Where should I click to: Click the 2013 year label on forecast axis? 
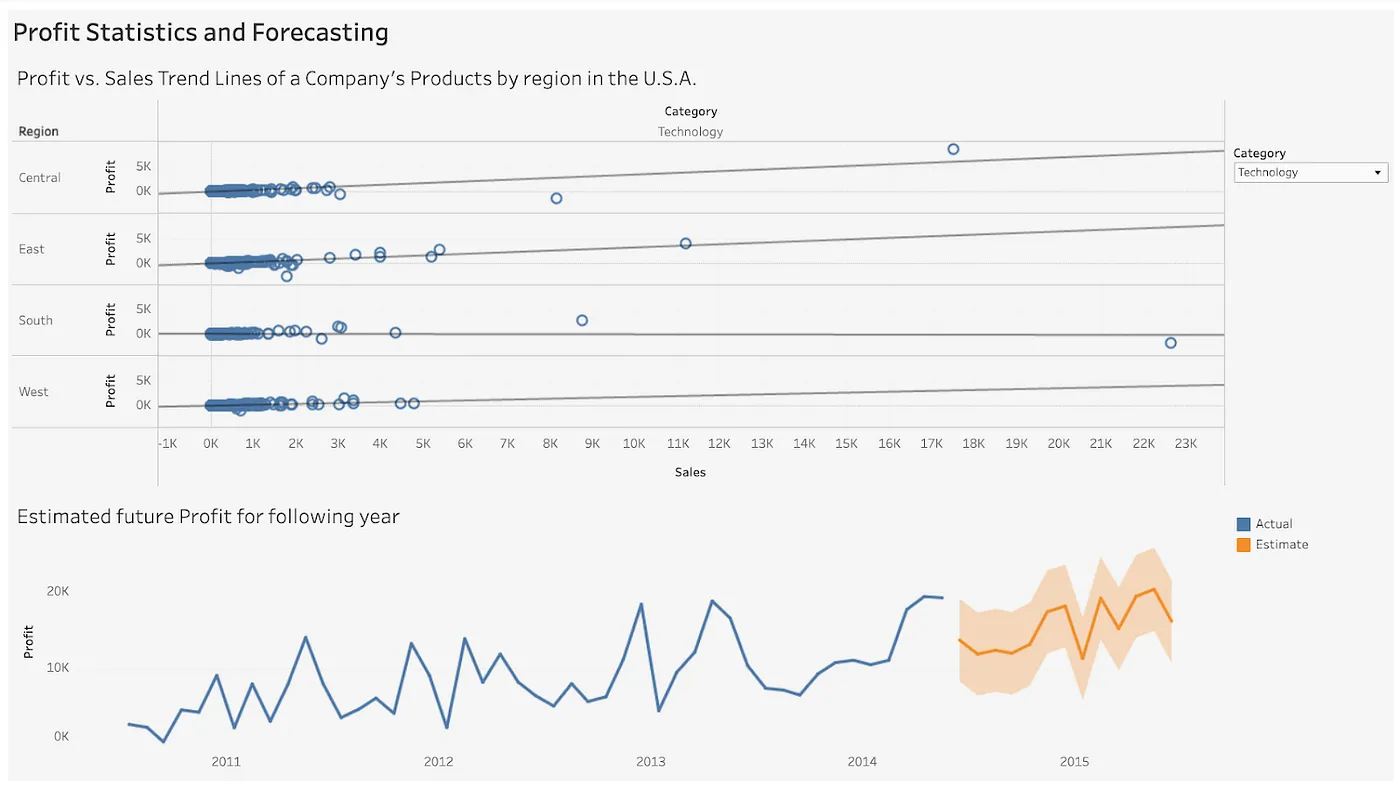coord(651,762)
